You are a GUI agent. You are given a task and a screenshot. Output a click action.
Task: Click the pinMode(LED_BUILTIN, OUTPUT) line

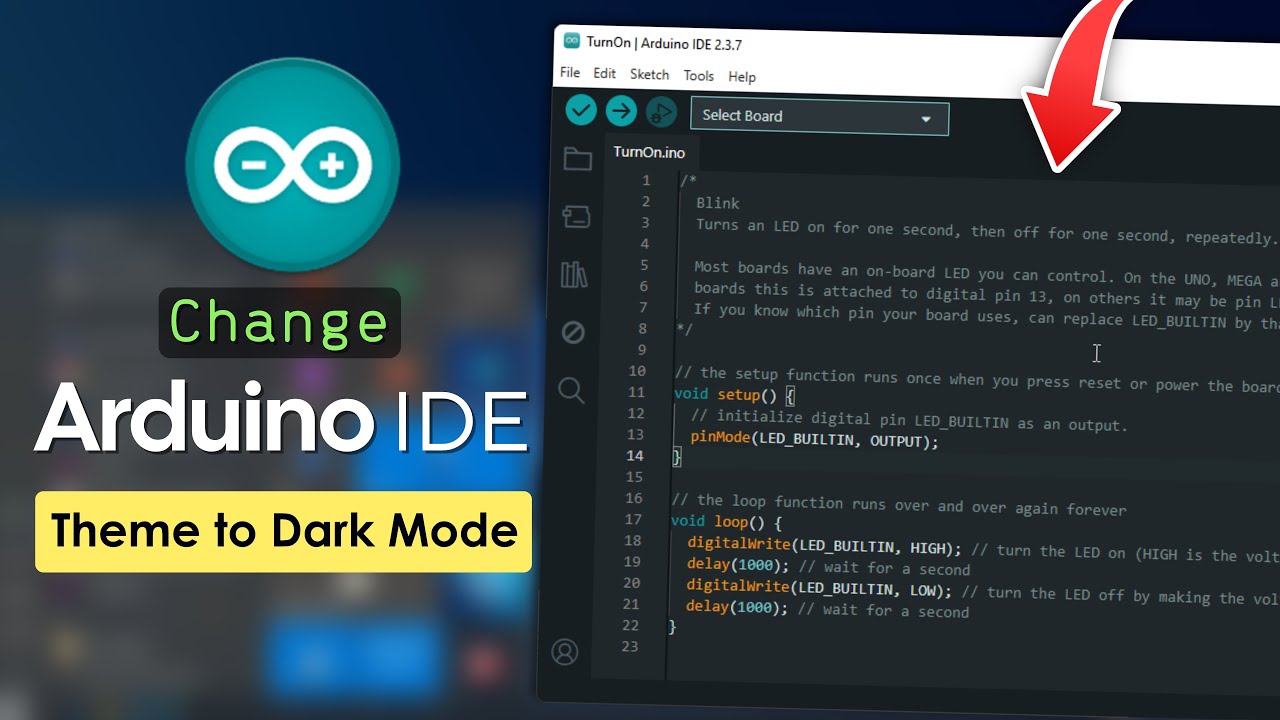pos(815,439)
